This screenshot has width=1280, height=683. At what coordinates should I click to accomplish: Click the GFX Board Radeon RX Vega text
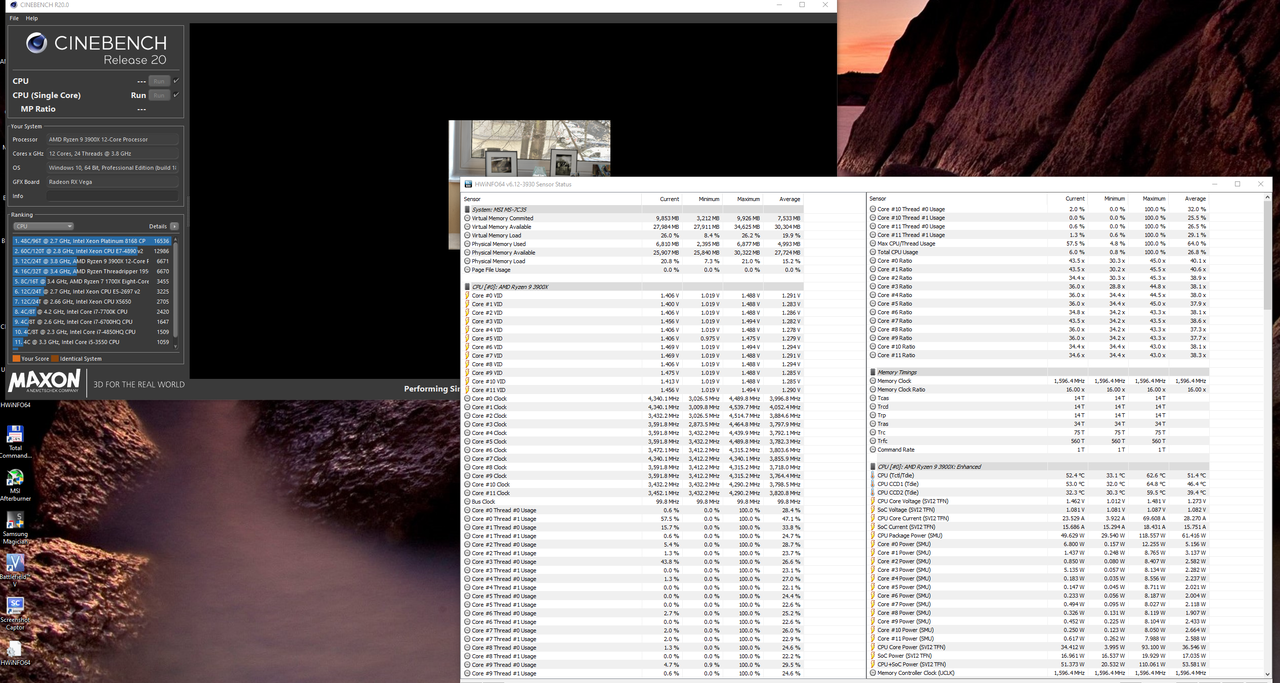click(x=71, y=182)
